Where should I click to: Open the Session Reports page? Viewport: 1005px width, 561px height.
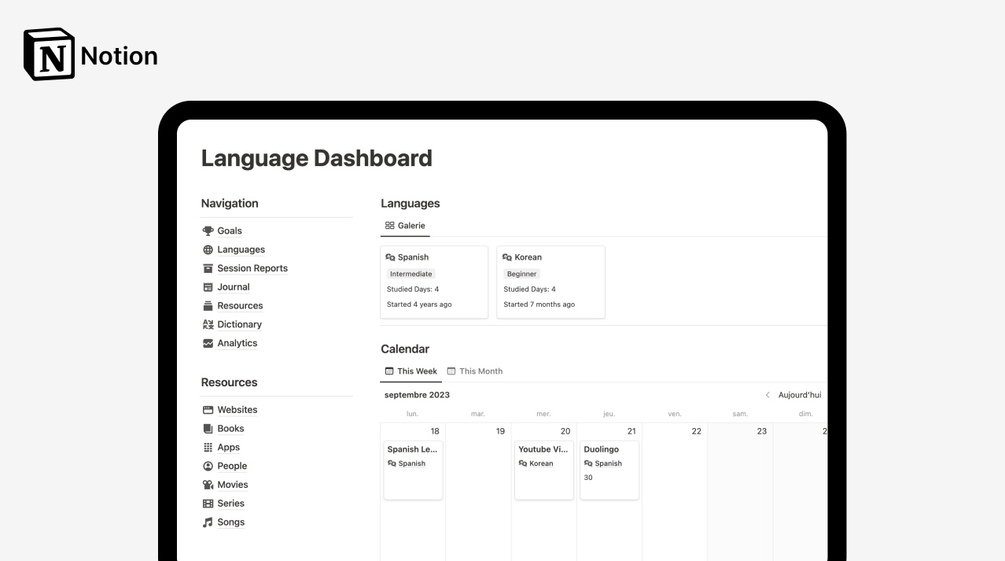tap(253, 268)
